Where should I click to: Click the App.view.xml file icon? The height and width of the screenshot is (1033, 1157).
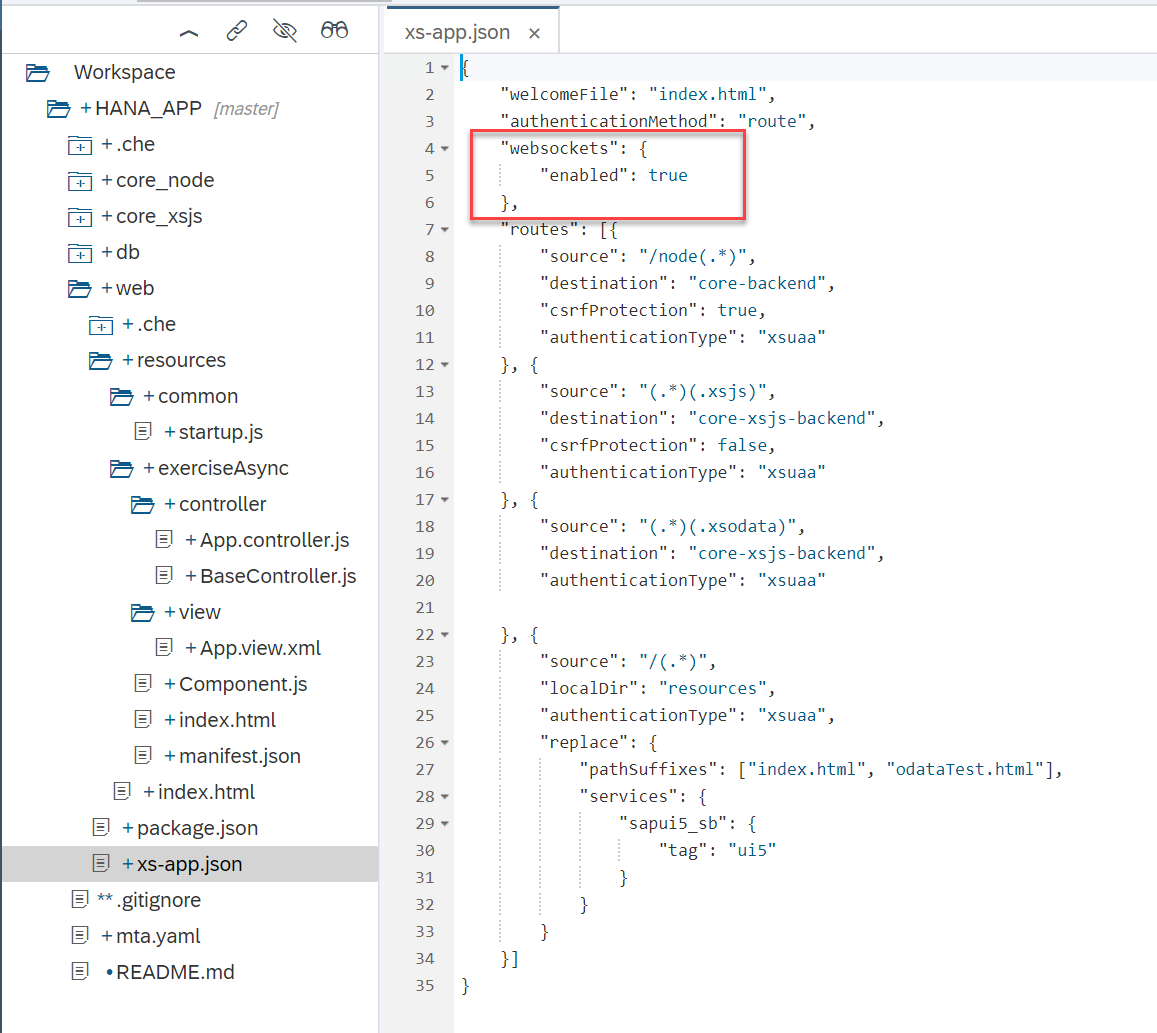point(164,648)
